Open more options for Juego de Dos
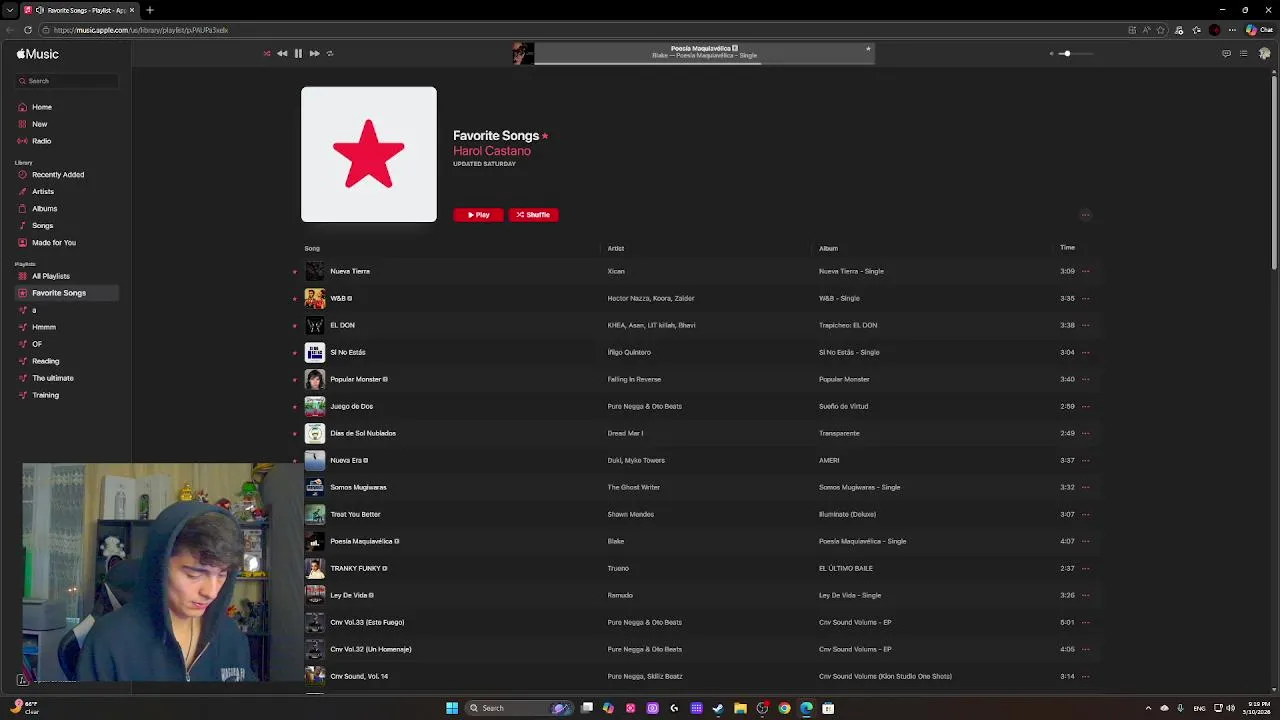This screenshot has height=720, width=1280. point(1086,406)
